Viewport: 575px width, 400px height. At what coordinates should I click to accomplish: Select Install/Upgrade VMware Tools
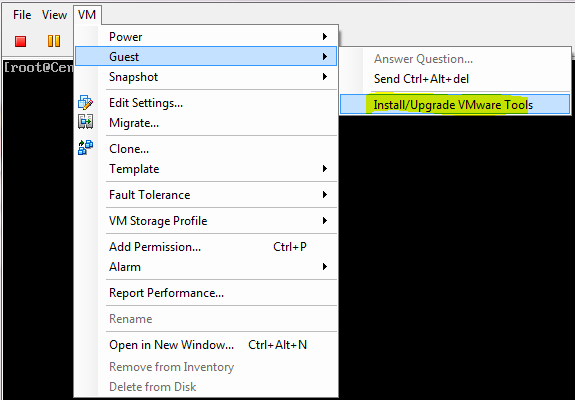pos(455,105)
